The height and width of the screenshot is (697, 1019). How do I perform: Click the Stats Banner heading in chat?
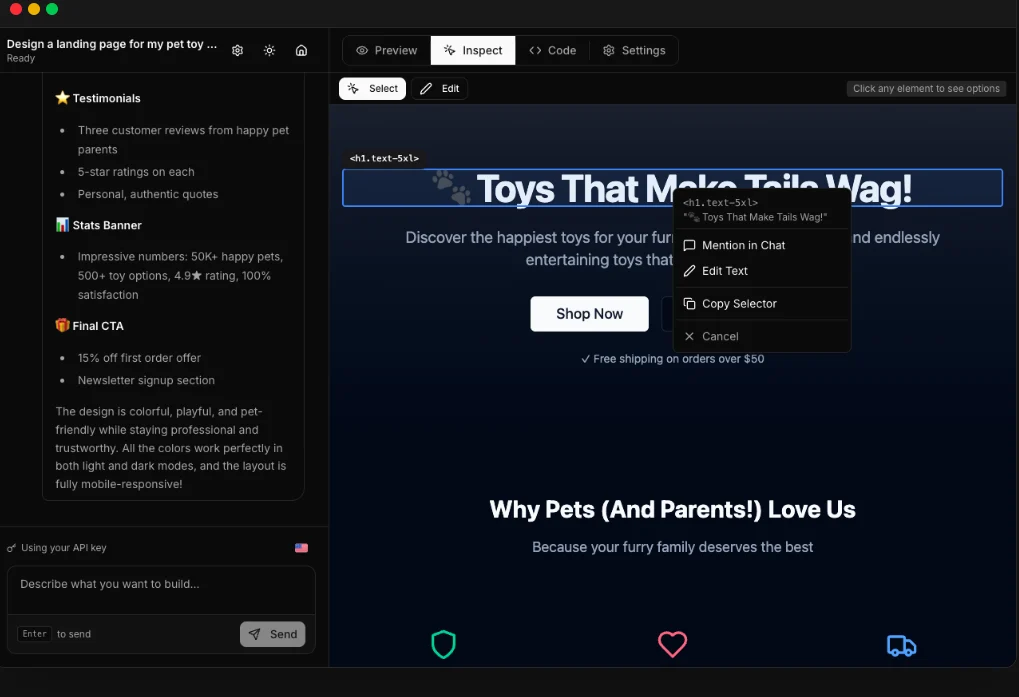pos(107,225)
